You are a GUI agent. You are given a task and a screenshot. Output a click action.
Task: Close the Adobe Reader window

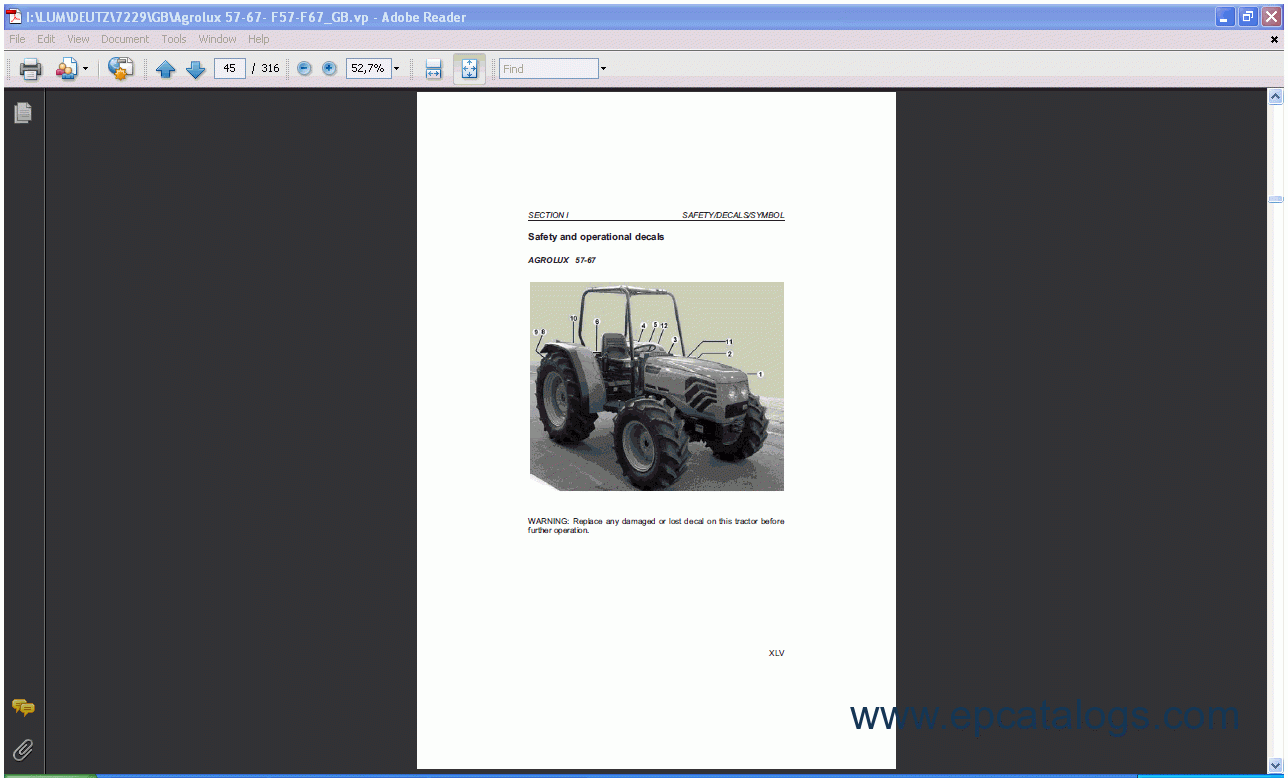coord(1271,16)
